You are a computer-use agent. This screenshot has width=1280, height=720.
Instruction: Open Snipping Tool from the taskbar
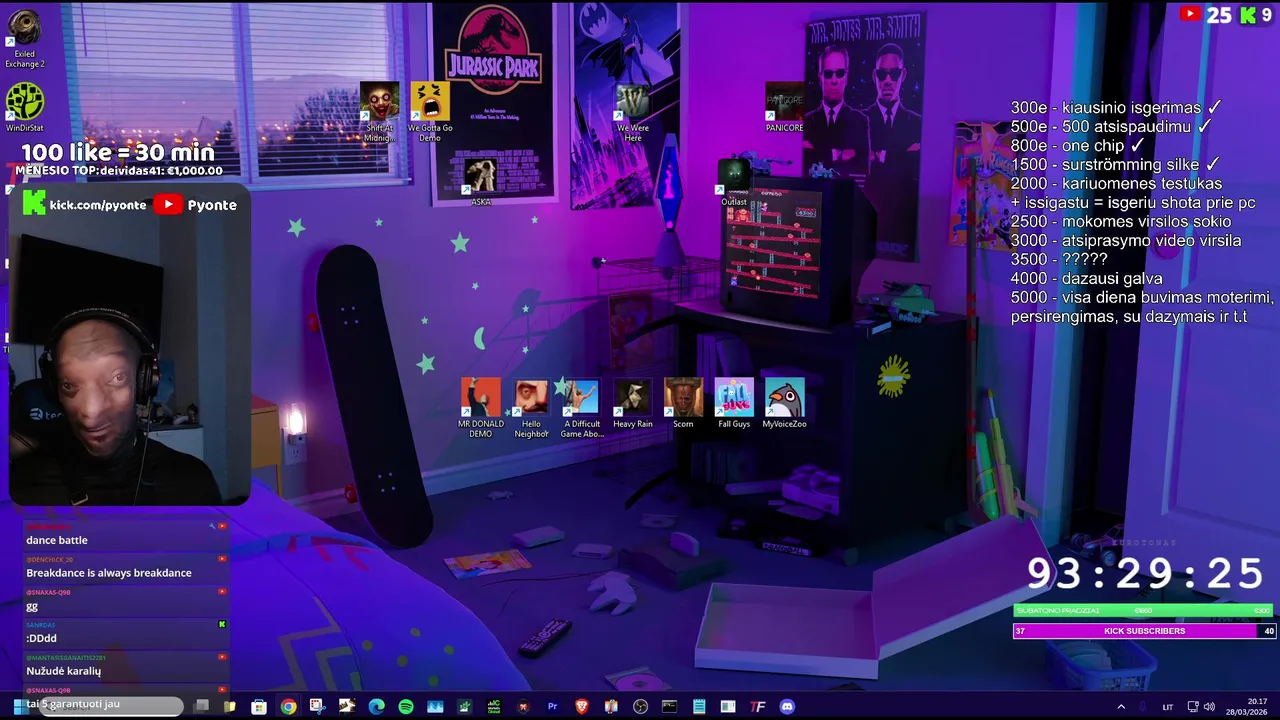pos(317,706)
